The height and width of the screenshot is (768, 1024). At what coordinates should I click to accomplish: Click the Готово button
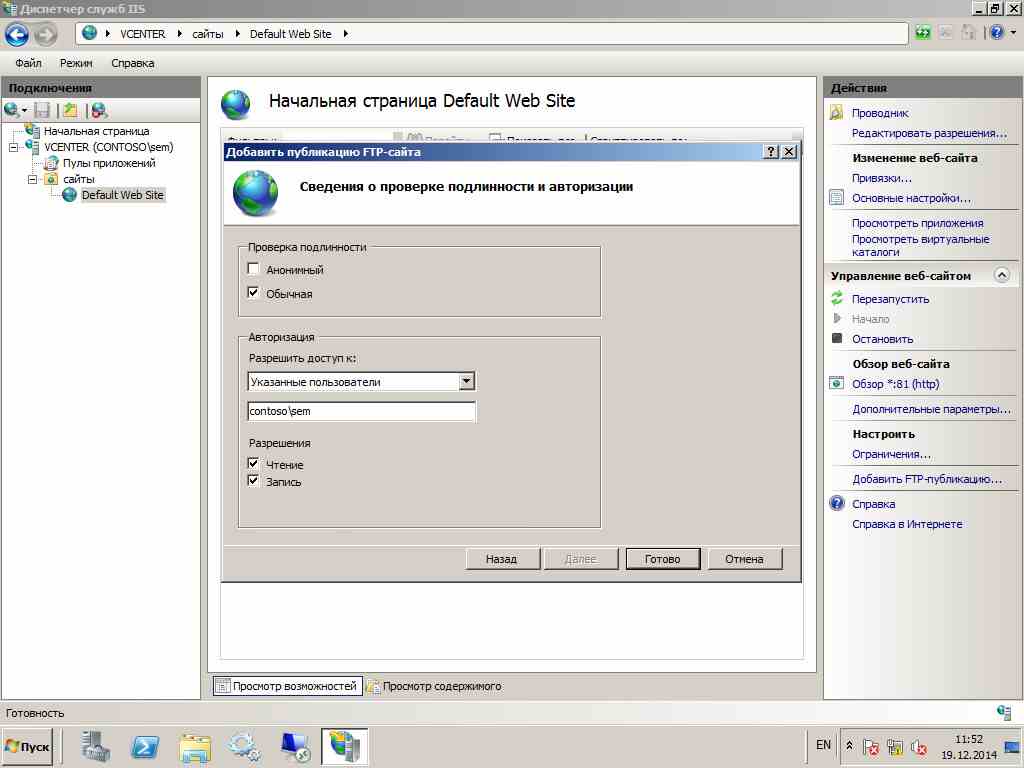(662, 559)
